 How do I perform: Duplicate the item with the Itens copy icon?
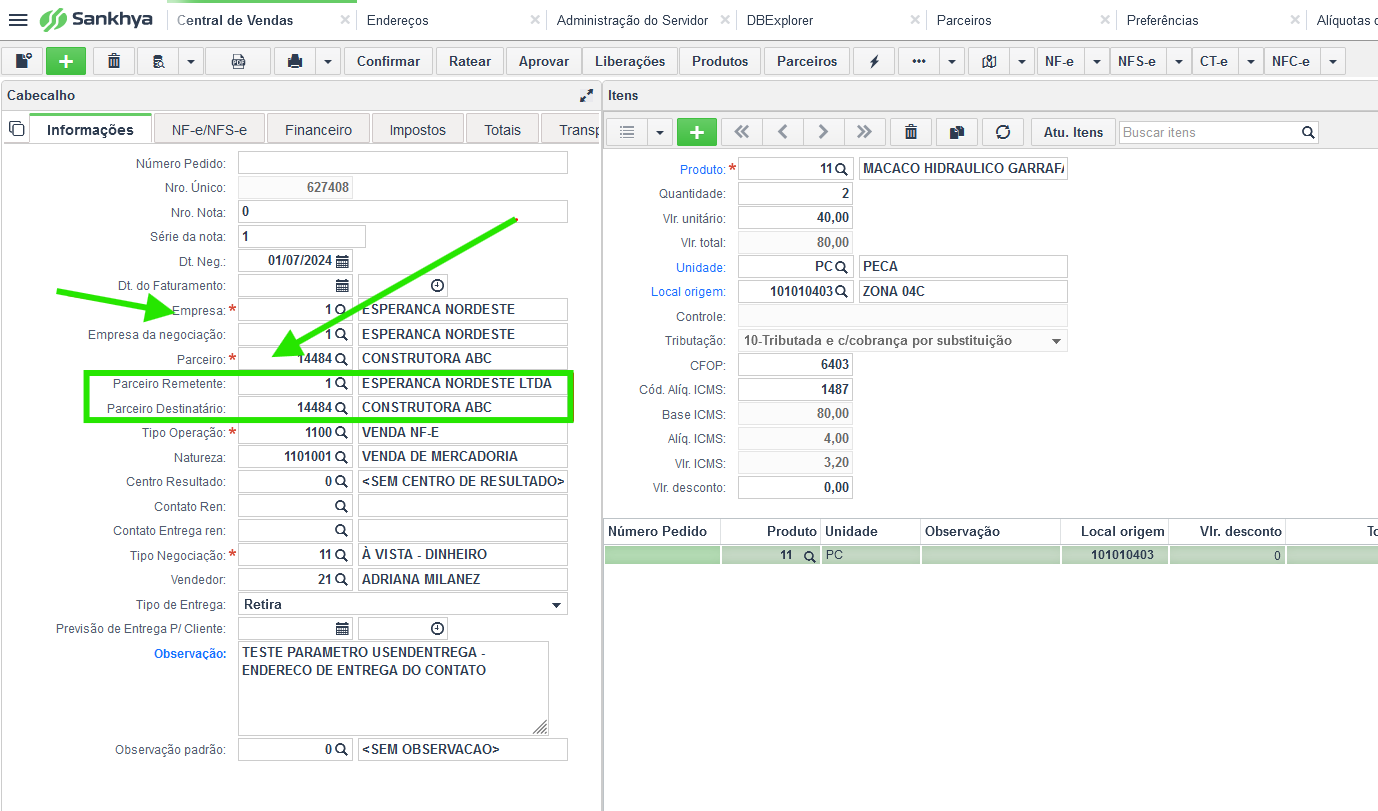[957, 132]
